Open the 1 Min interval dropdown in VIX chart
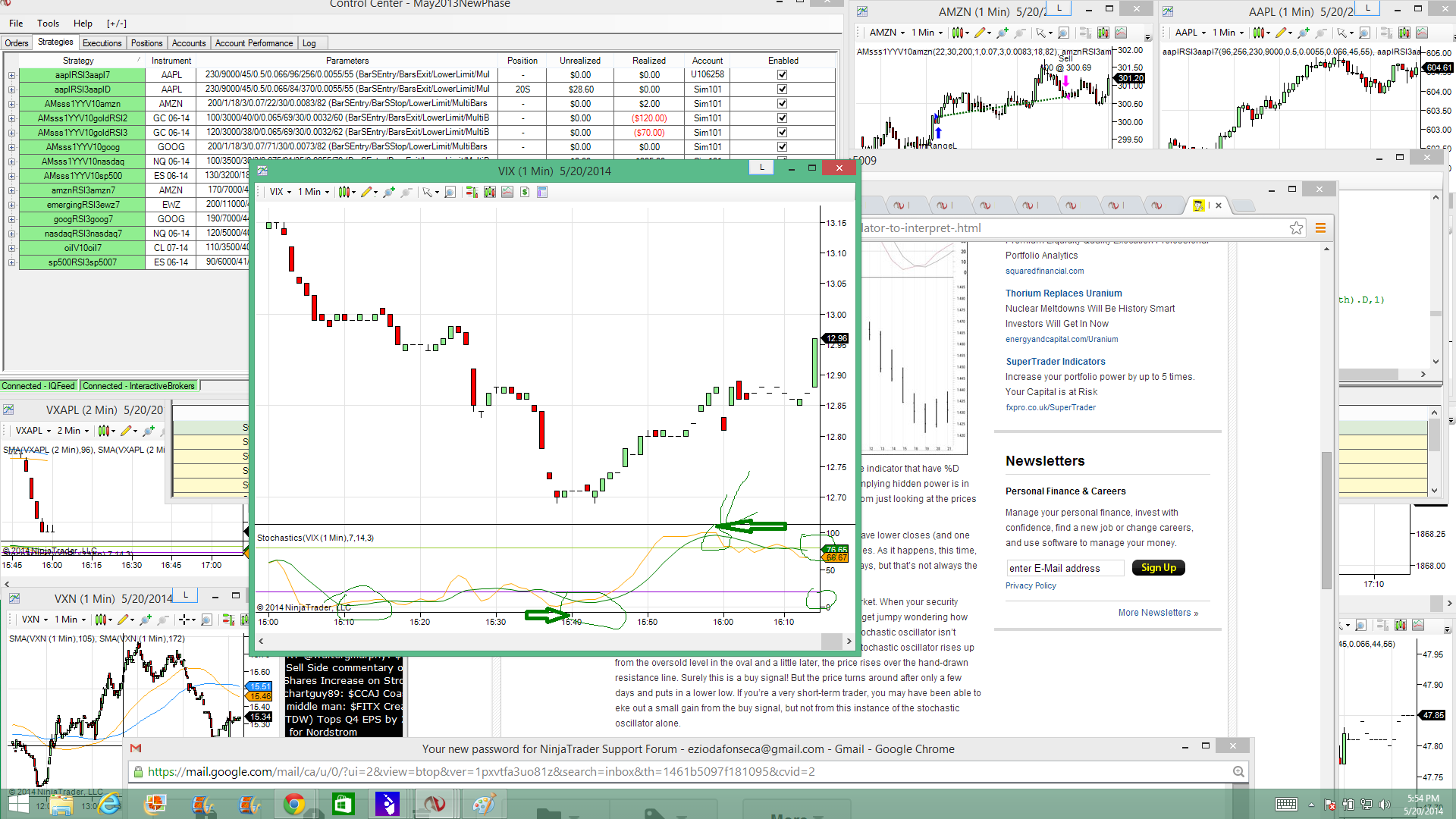1456x819 pixels. (x=313, y=192)
